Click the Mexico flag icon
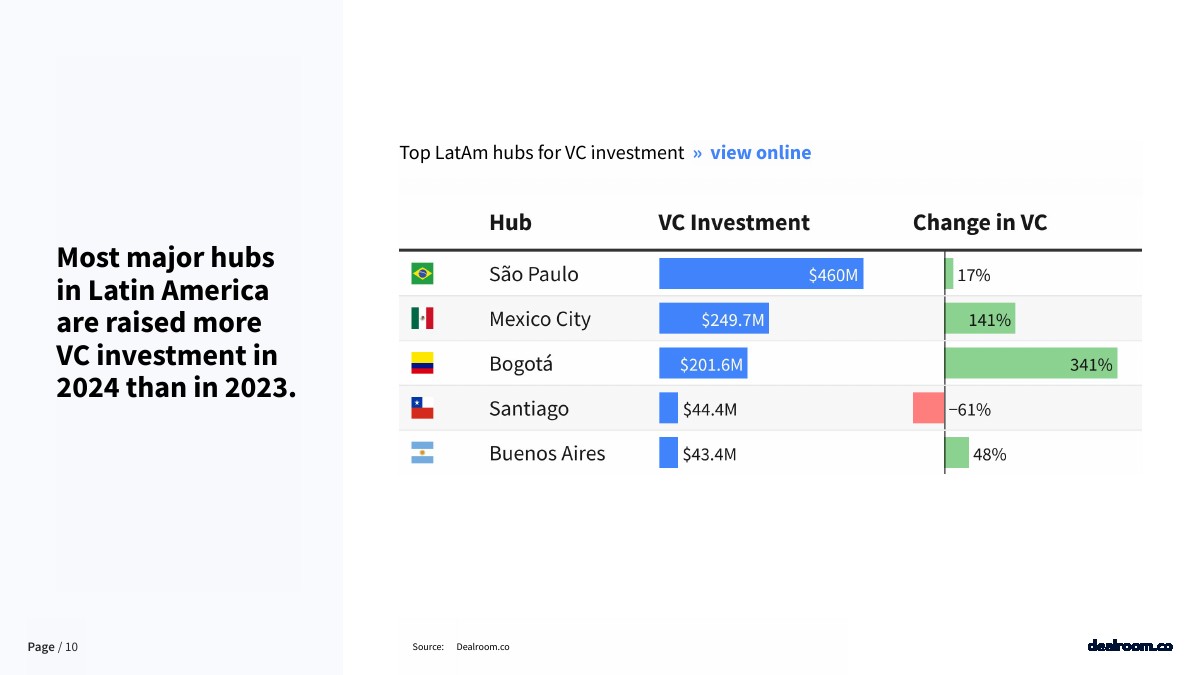Viewport: 1200px width, 675px height. [422, 319]
